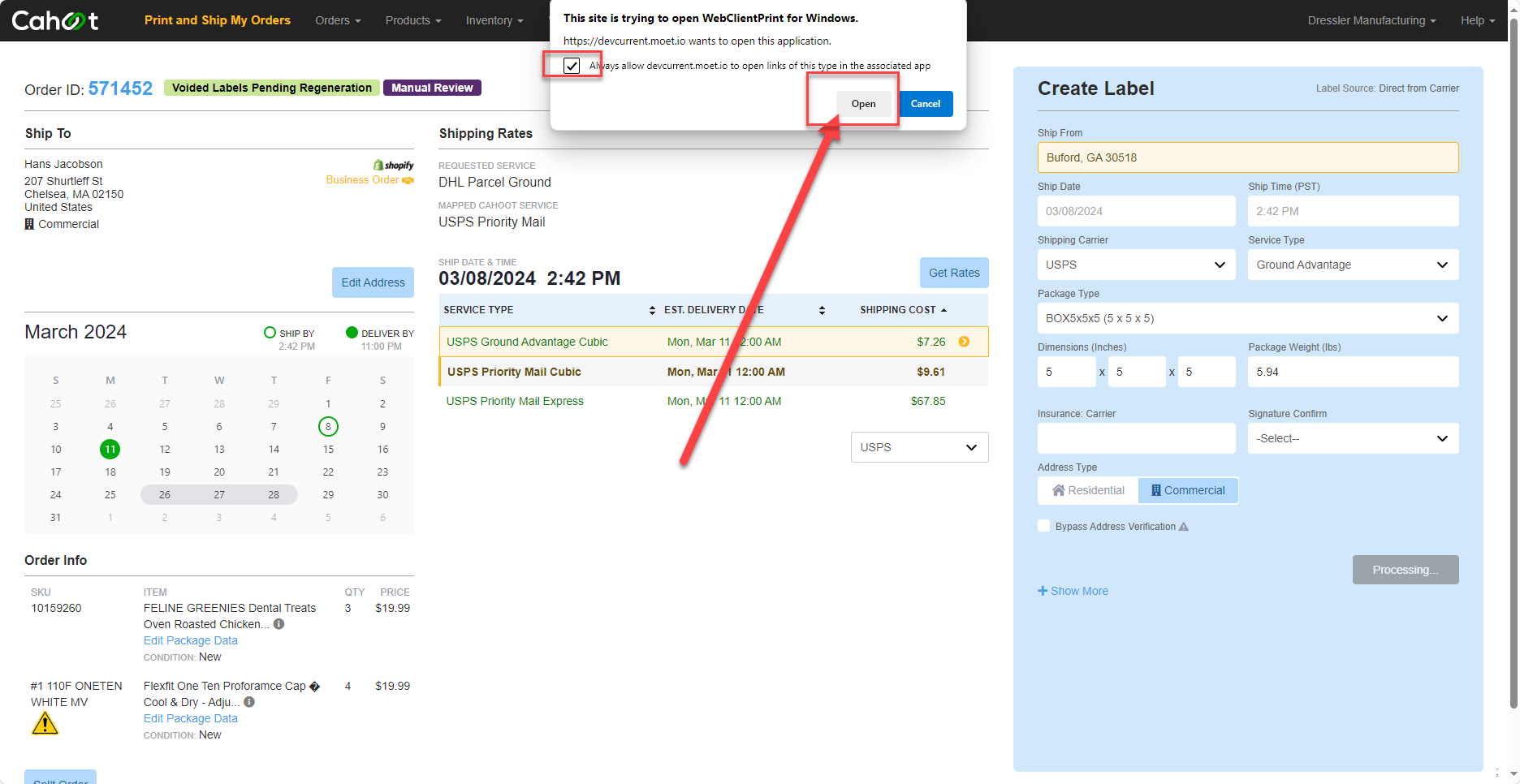1520x784 pixels.
Task: Click the Get Rates button
Action: pos(954,273)
